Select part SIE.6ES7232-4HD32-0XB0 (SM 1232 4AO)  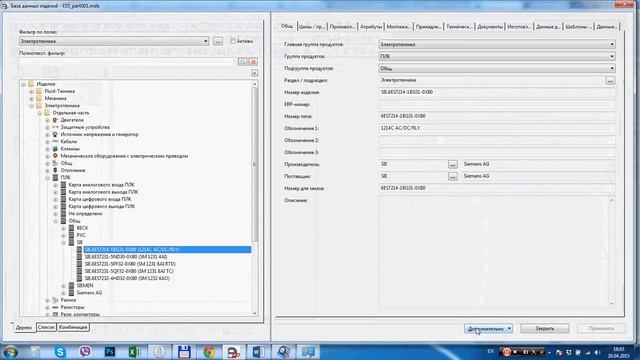click(x=127, y=279)
